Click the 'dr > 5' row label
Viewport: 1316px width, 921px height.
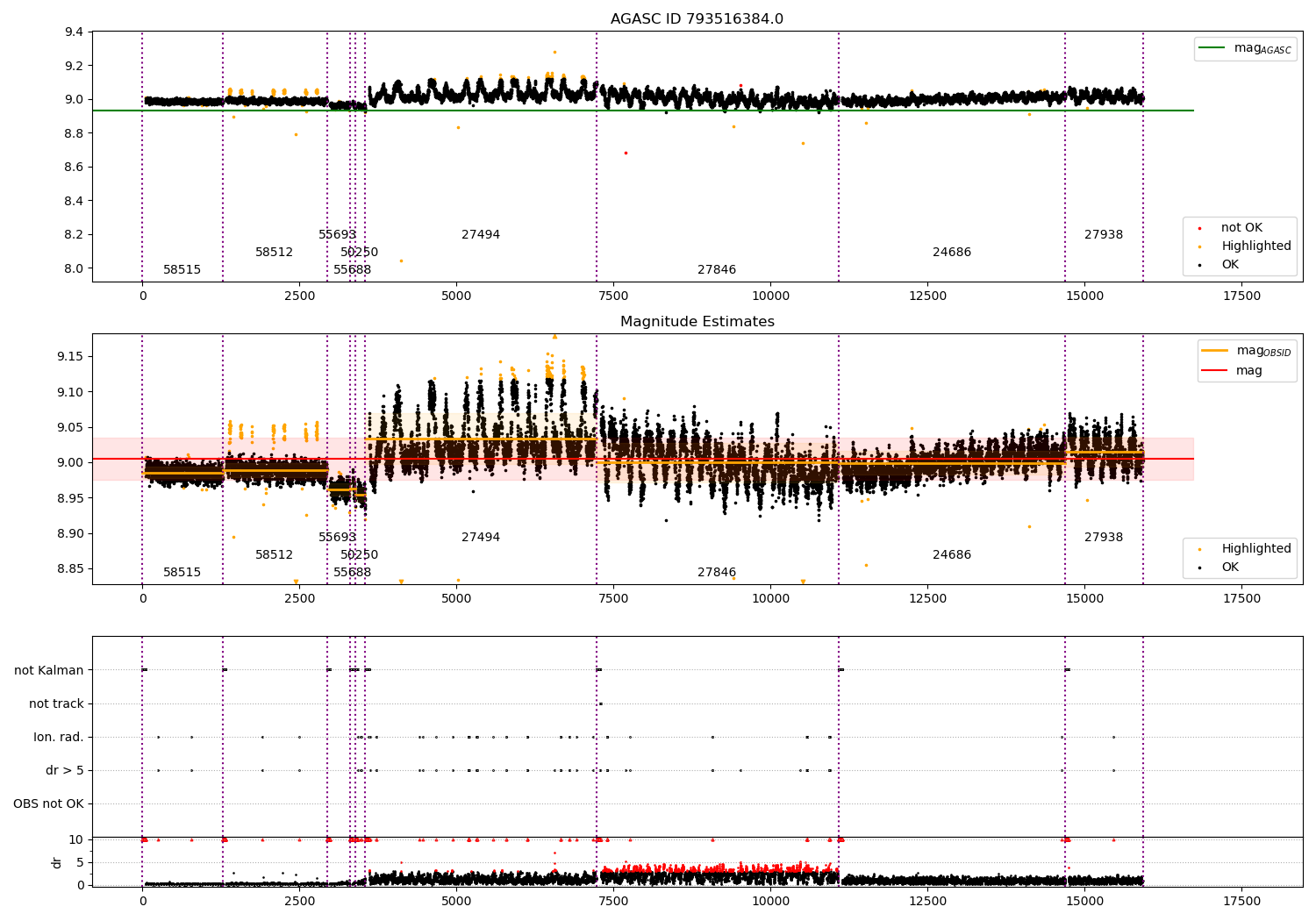65,770
